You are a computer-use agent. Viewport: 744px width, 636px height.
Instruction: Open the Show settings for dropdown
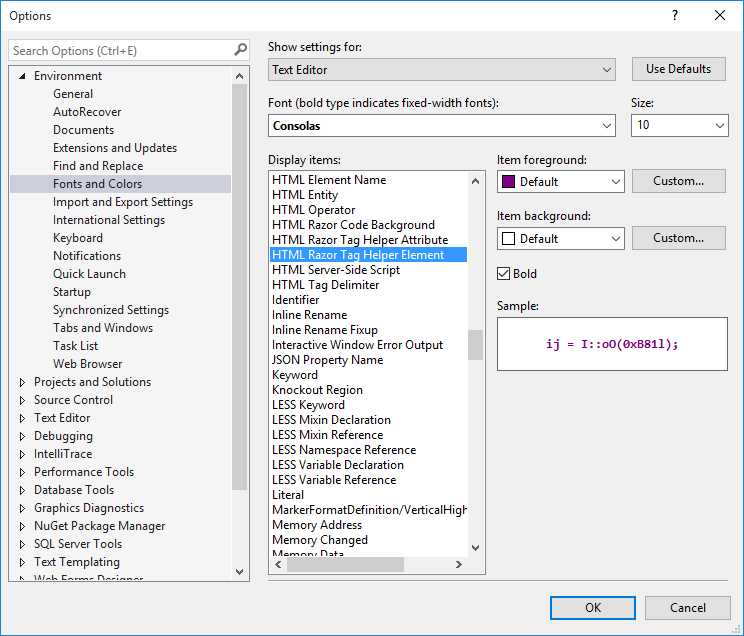(x=442, y=70)
